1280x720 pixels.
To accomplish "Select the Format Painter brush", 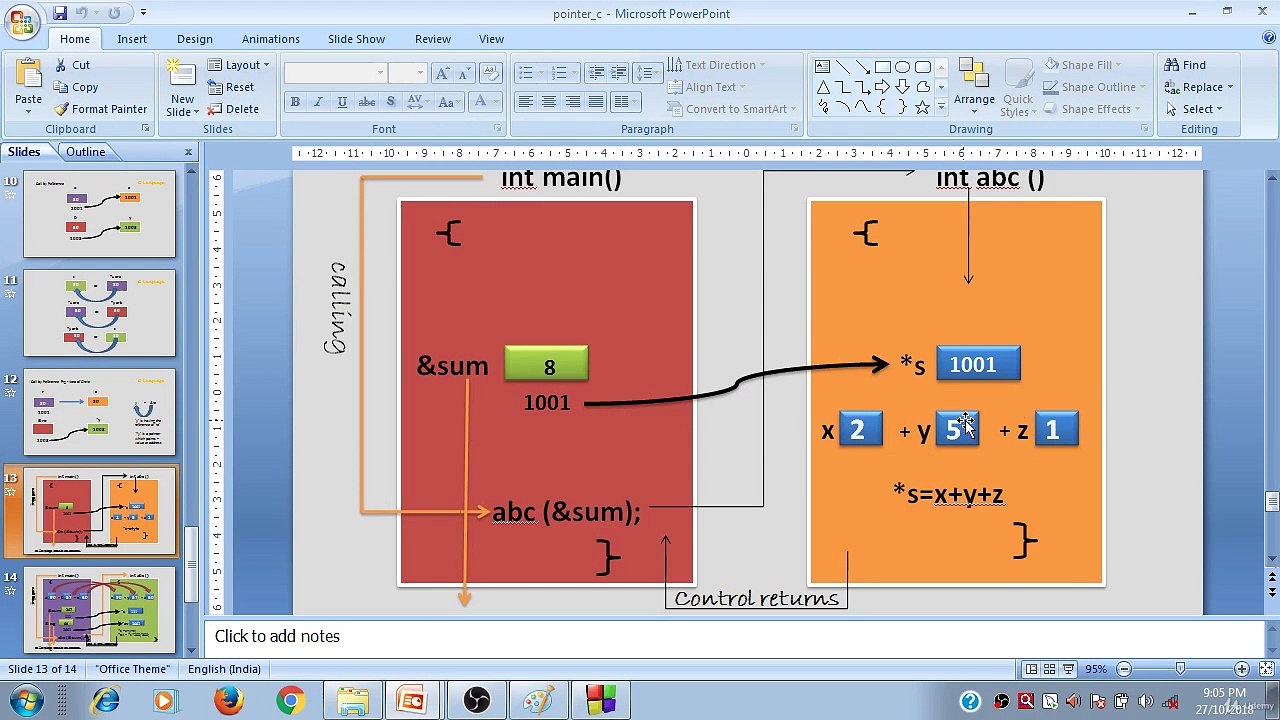I will tap(61, 109).
